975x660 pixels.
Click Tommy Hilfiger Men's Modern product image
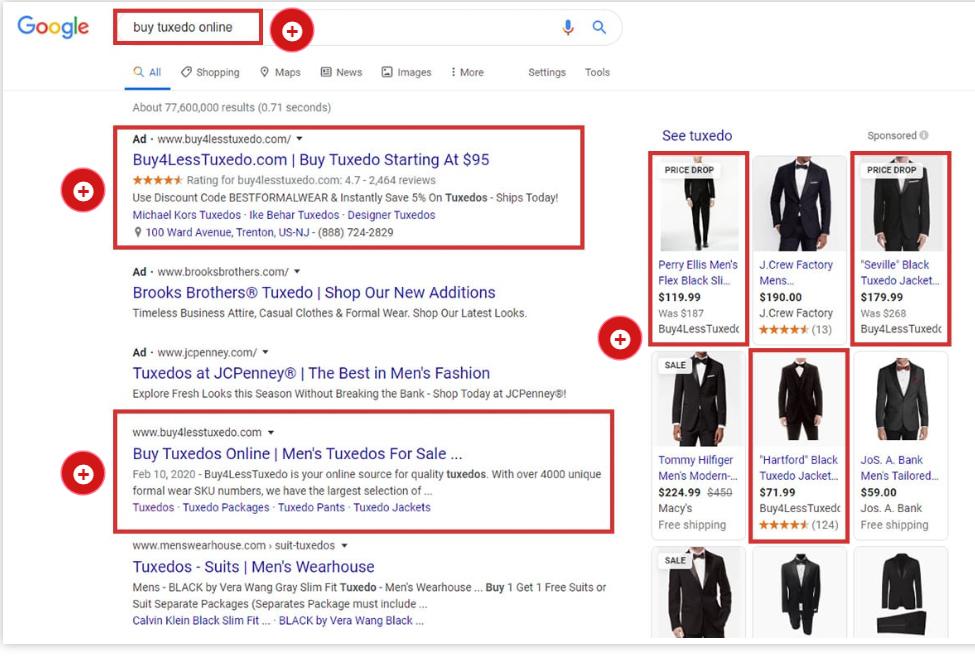click(x=698, y=399)
